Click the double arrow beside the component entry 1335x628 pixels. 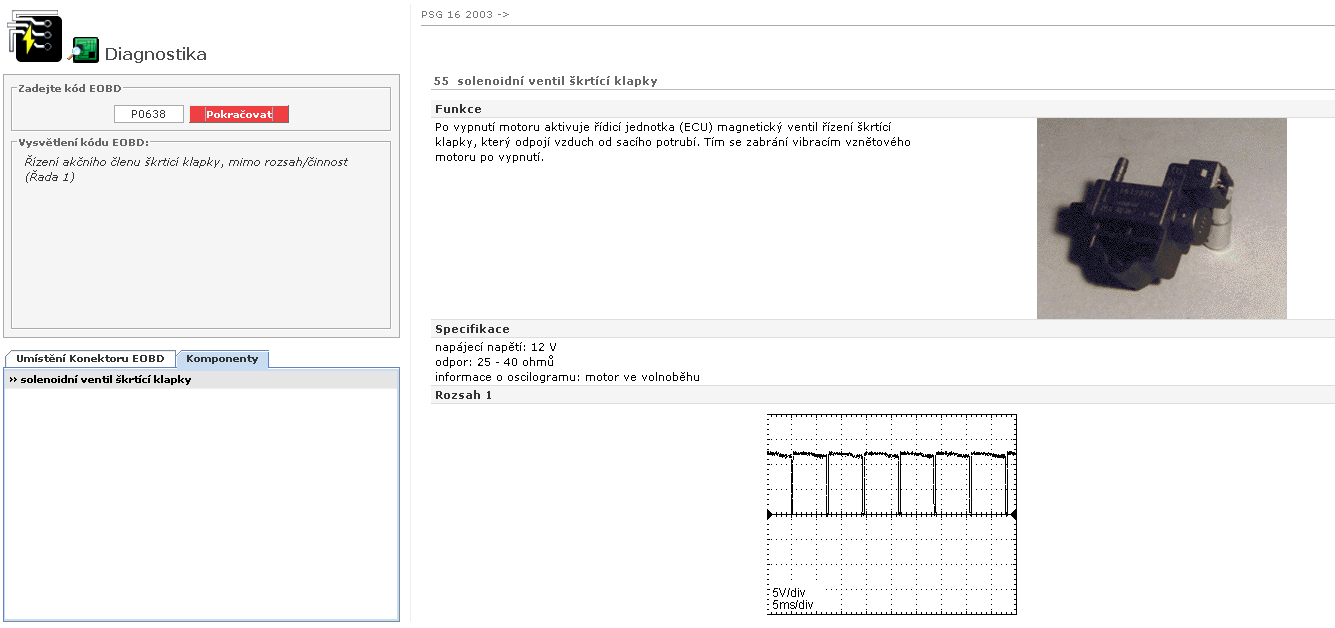tap(13, 380)
